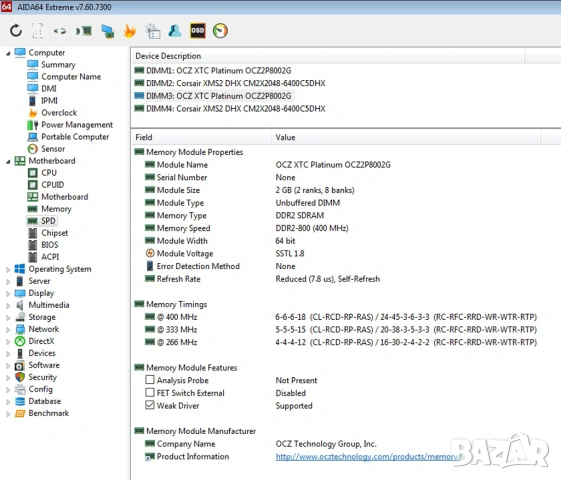Select Portable Computer in the tree

click(75, 137)
